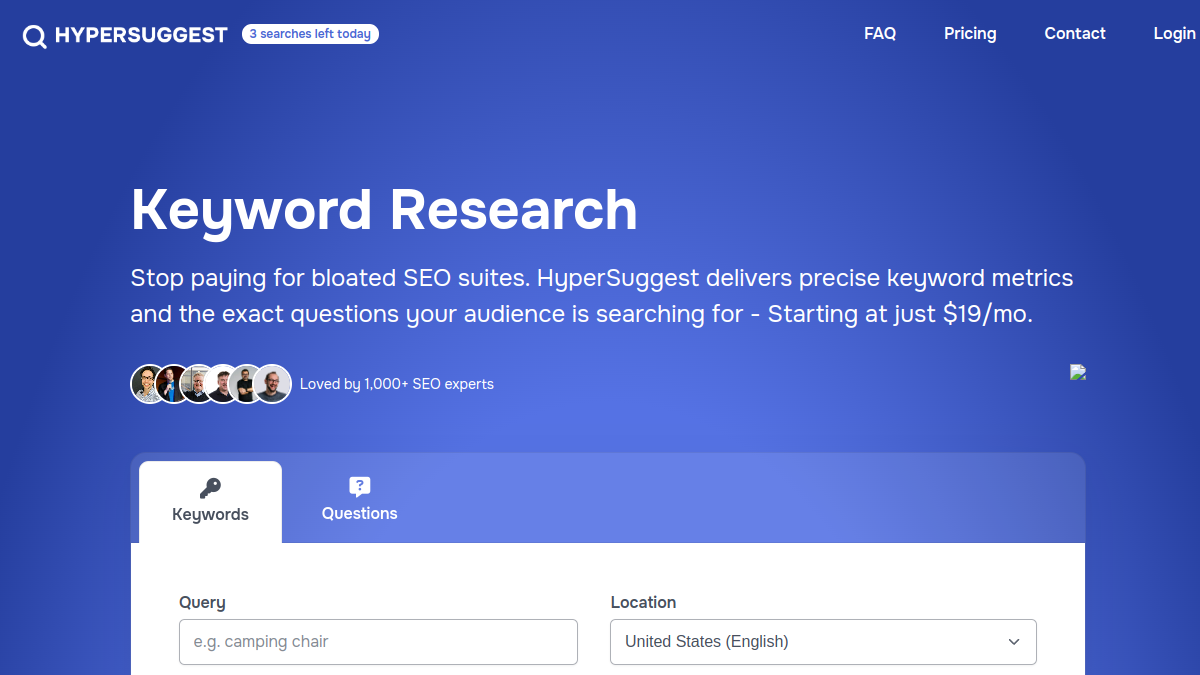Click the Login link

click(1175, 34)
